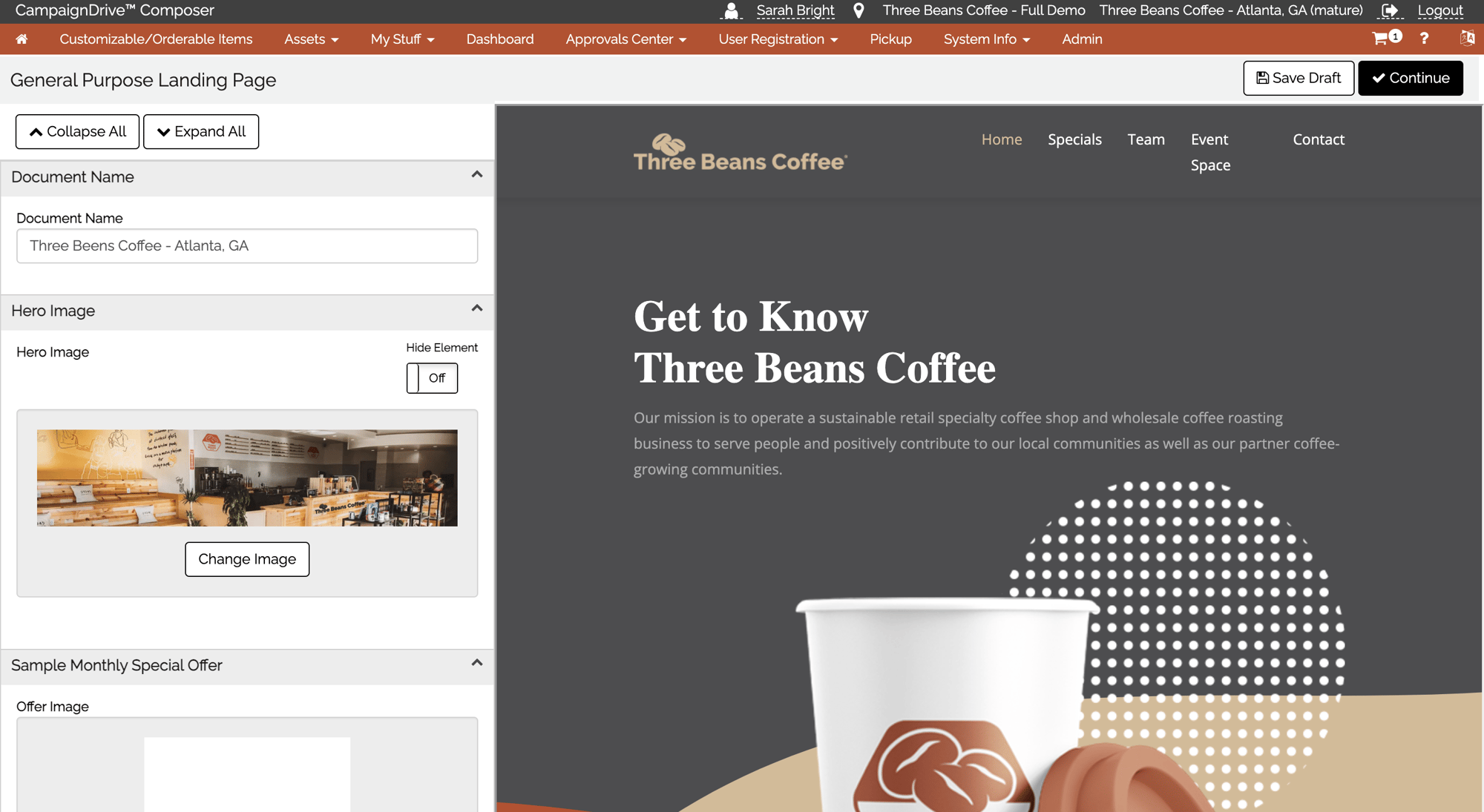Screen dimensions: 1484x812
Task: Click the location pin icon
Action: click(858, 10)
